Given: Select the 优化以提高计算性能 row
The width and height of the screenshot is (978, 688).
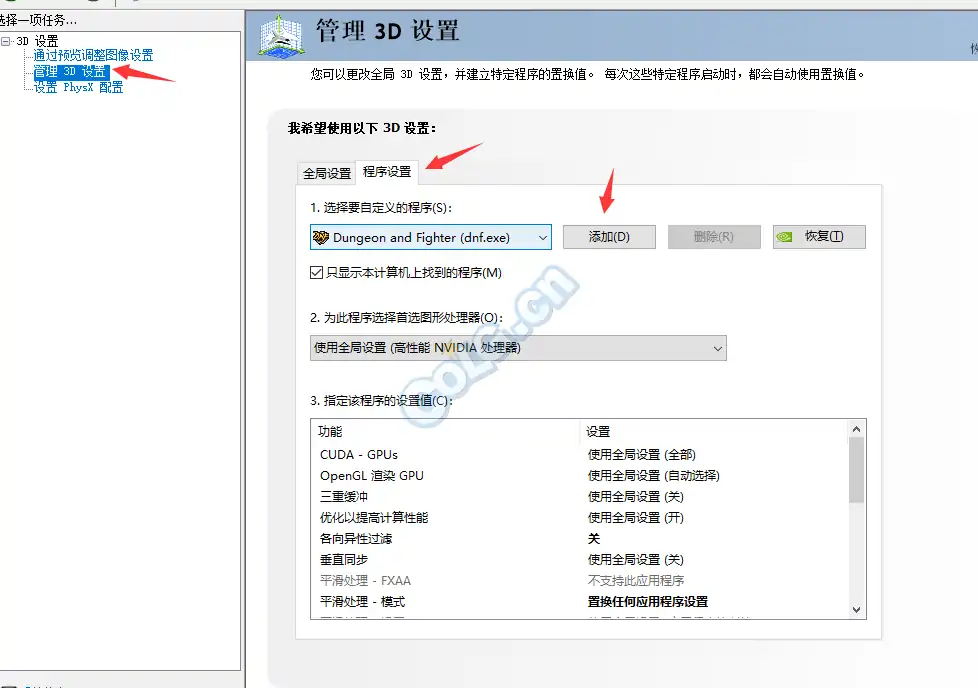Looking at the screenshot, I should (579, 518).
